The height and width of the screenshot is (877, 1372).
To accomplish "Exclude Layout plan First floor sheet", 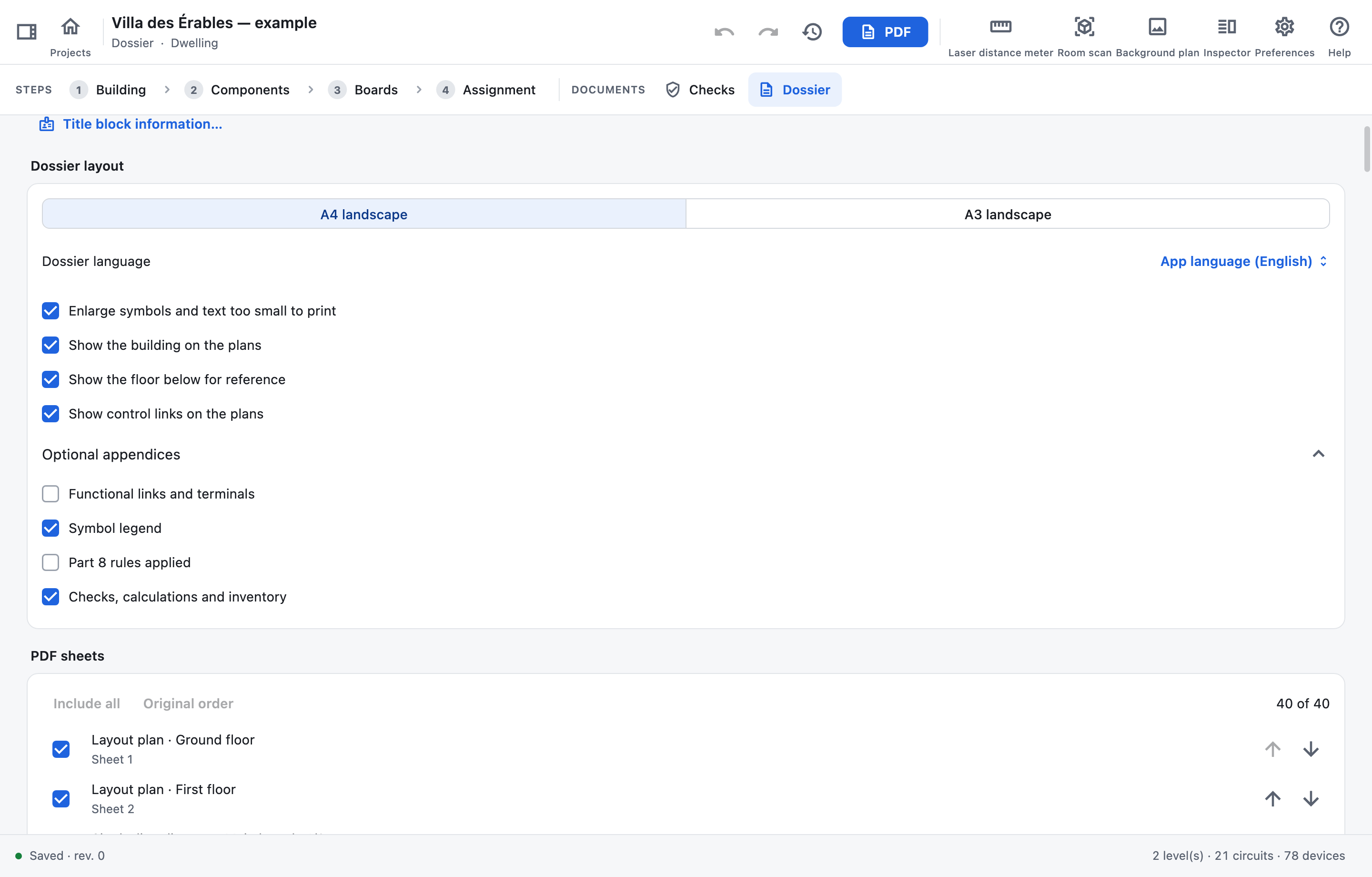I will pyautogui.click(x=61, y=798).
